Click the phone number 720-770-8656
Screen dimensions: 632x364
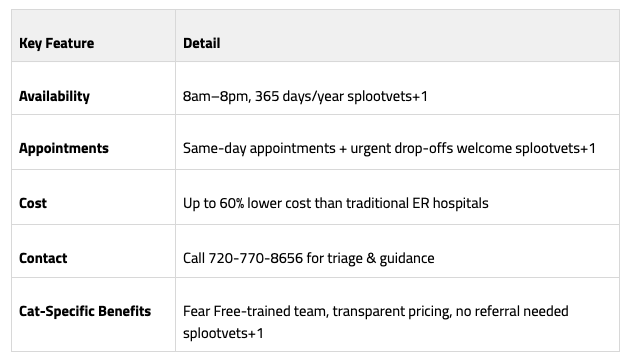[255, 258]
